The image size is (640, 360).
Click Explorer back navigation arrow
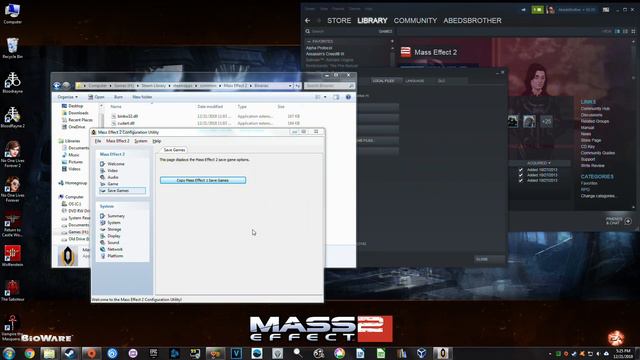coord(57,86)
